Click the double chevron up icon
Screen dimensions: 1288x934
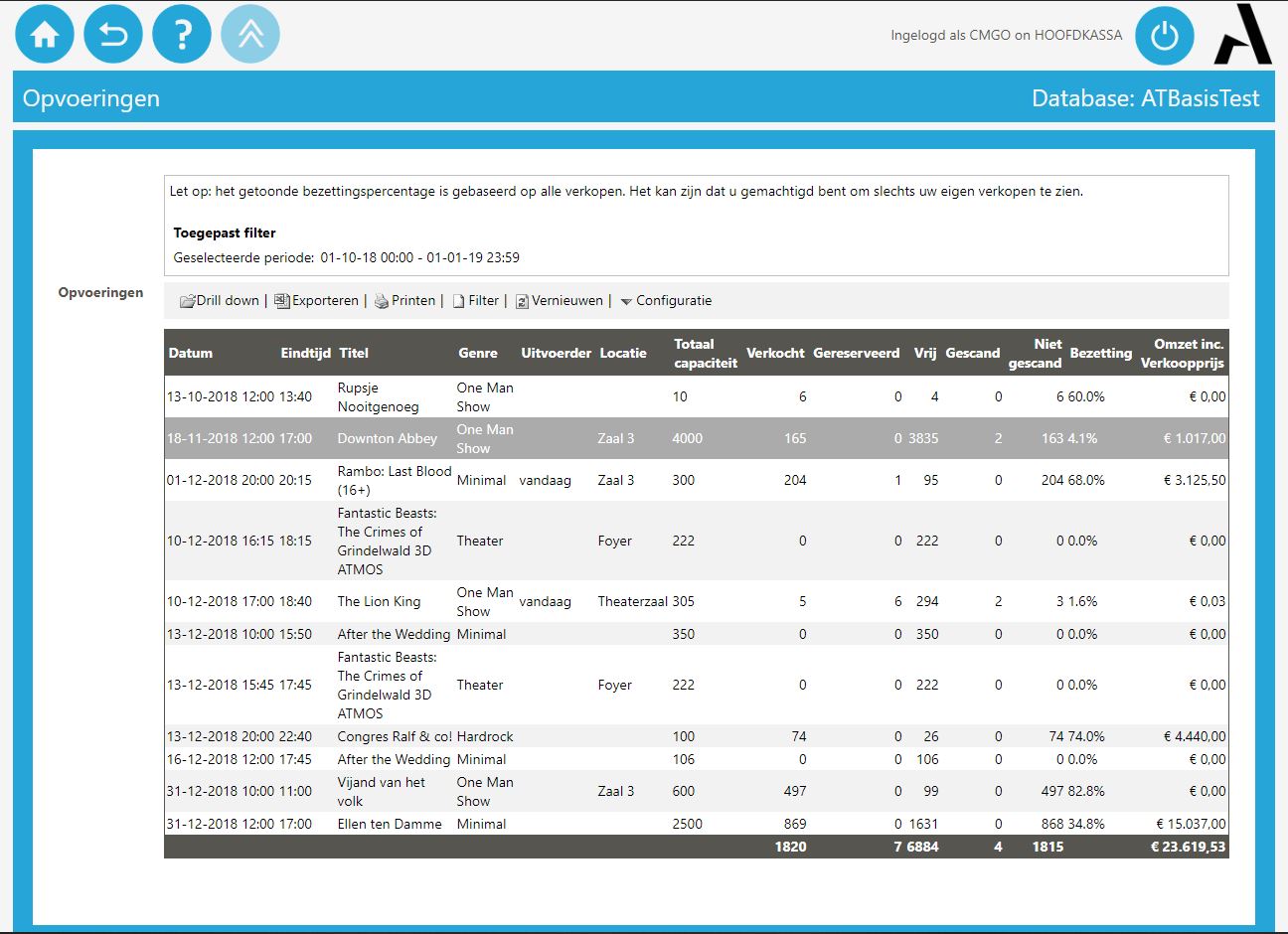250,34
